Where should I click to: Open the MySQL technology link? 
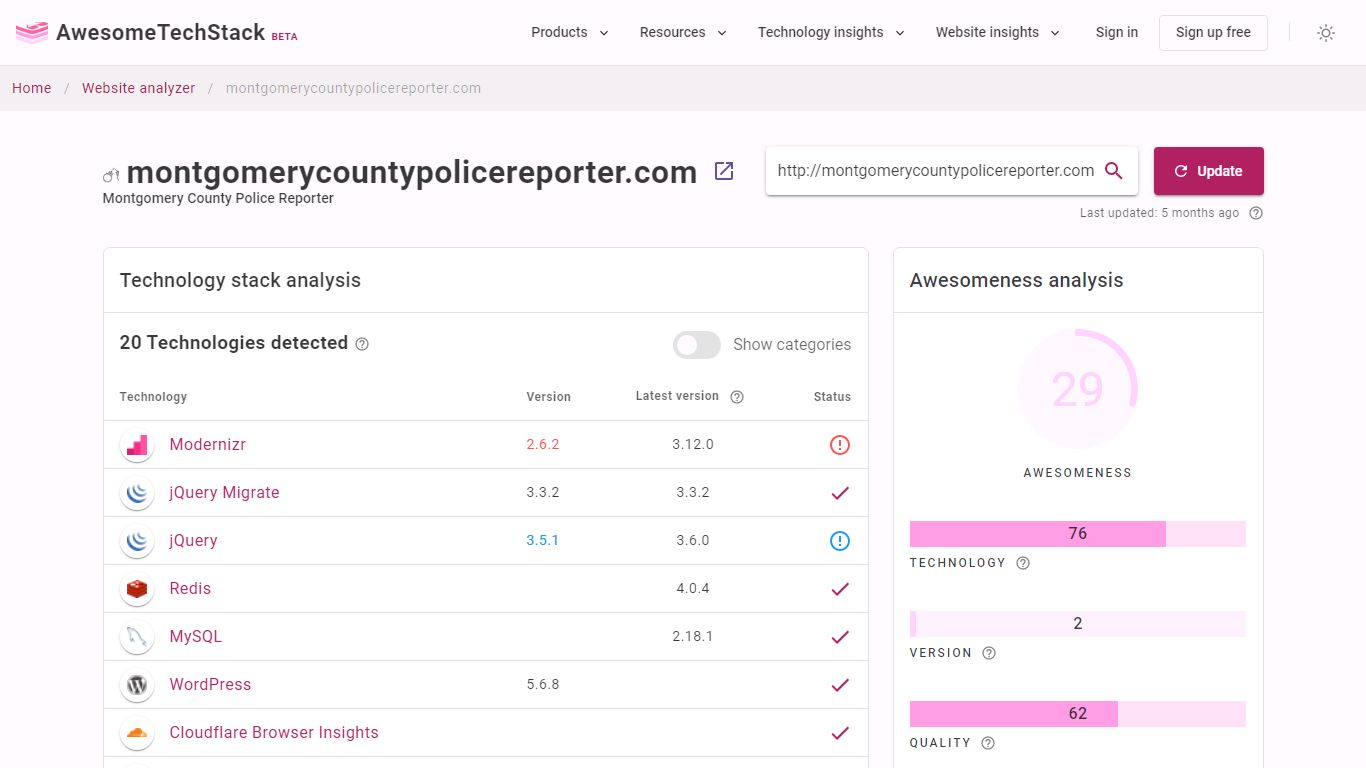pos(196,637)
